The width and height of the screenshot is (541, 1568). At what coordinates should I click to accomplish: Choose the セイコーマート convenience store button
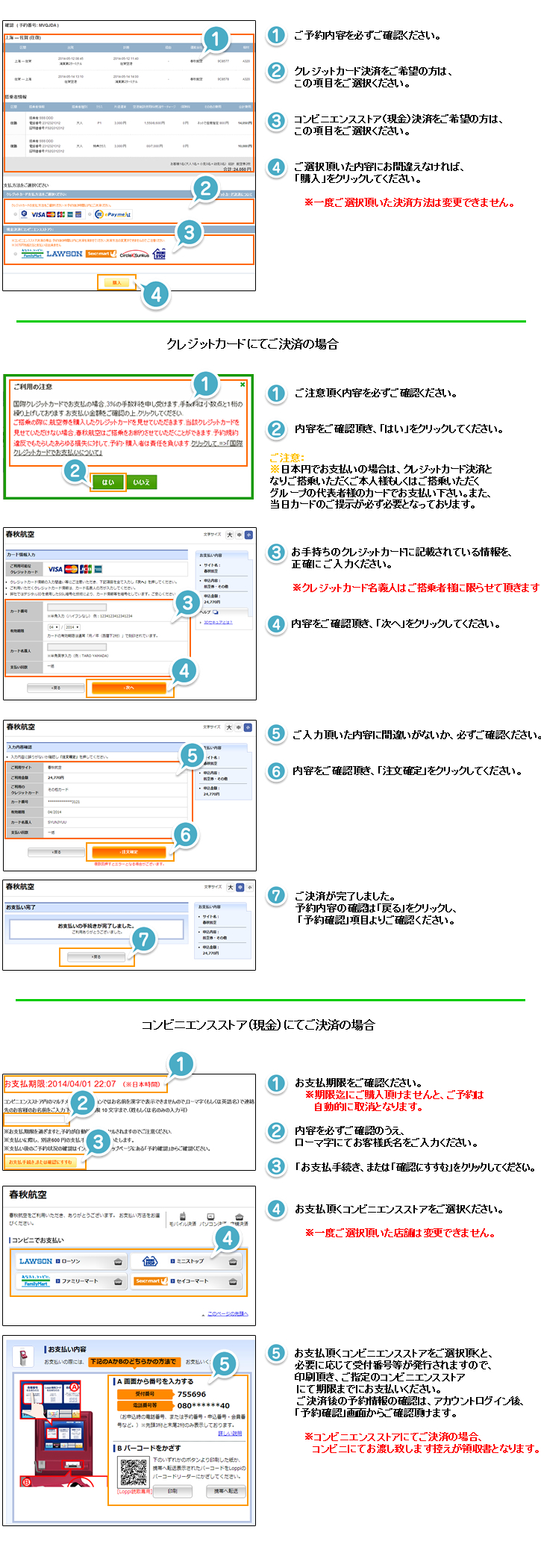(x=186, y=1281)
